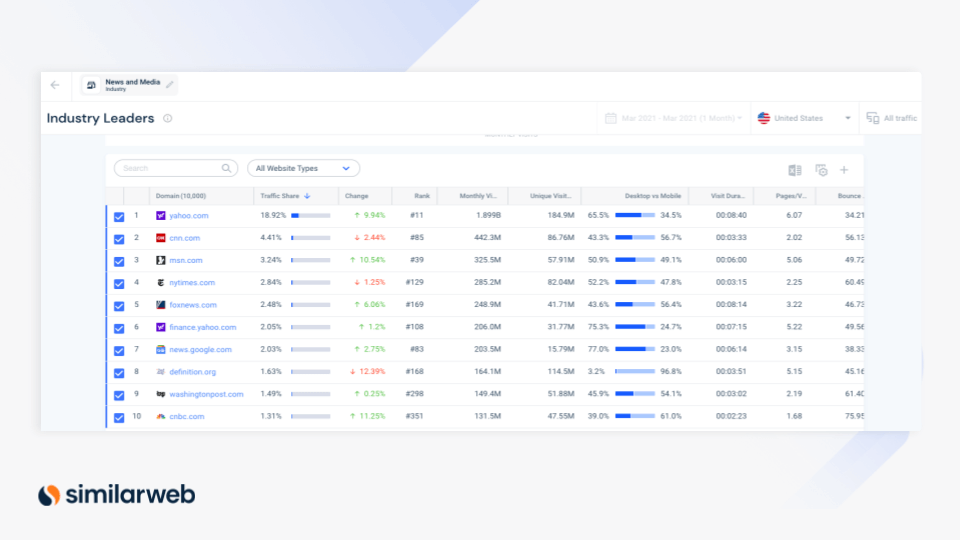Go back using the left arrow icon
The height and width of the screenshot is (540, 960).
click(x=55, y=85)
